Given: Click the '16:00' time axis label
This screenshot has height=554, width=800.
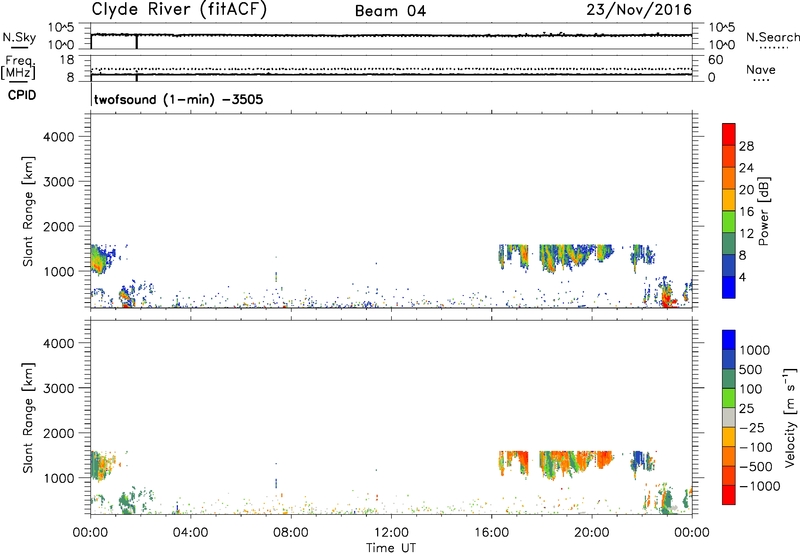Looking at the screenshot, I should [491, 533].
